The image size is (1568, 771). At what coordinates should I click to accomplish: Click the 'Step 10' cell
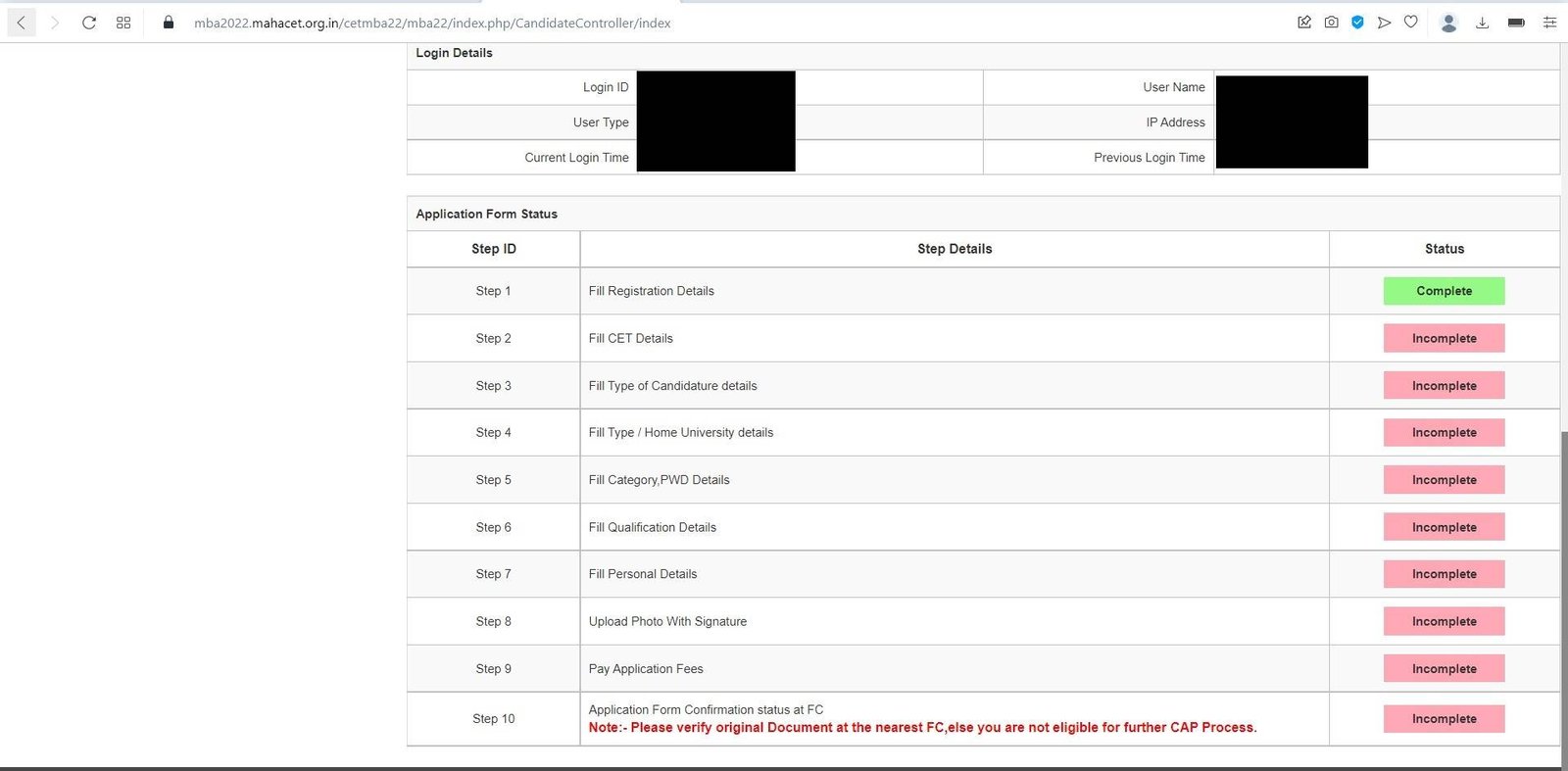coord(493,719)
